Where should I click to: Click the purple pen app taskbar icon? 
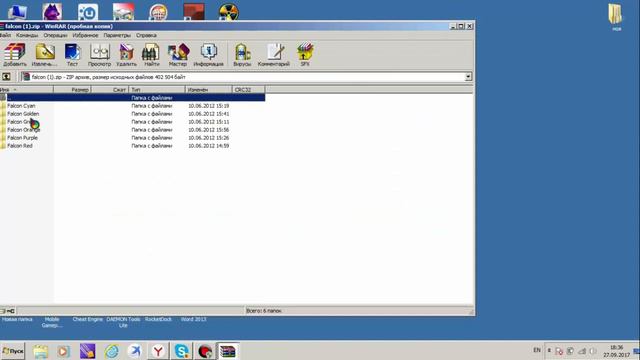click(x=87, y=351)
